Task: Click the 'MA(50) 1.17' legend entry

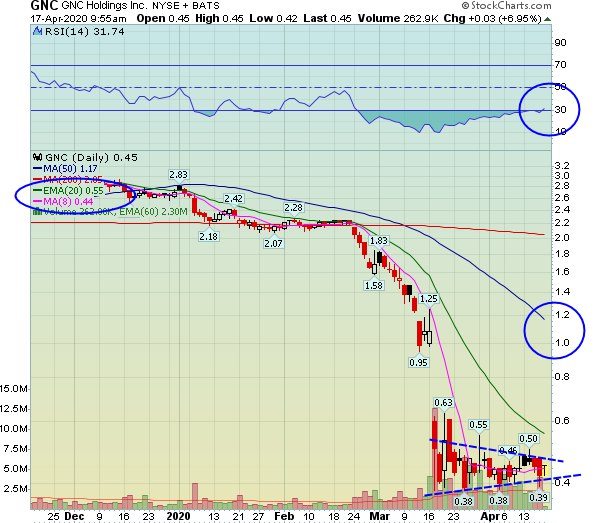Action: point(65,168)
